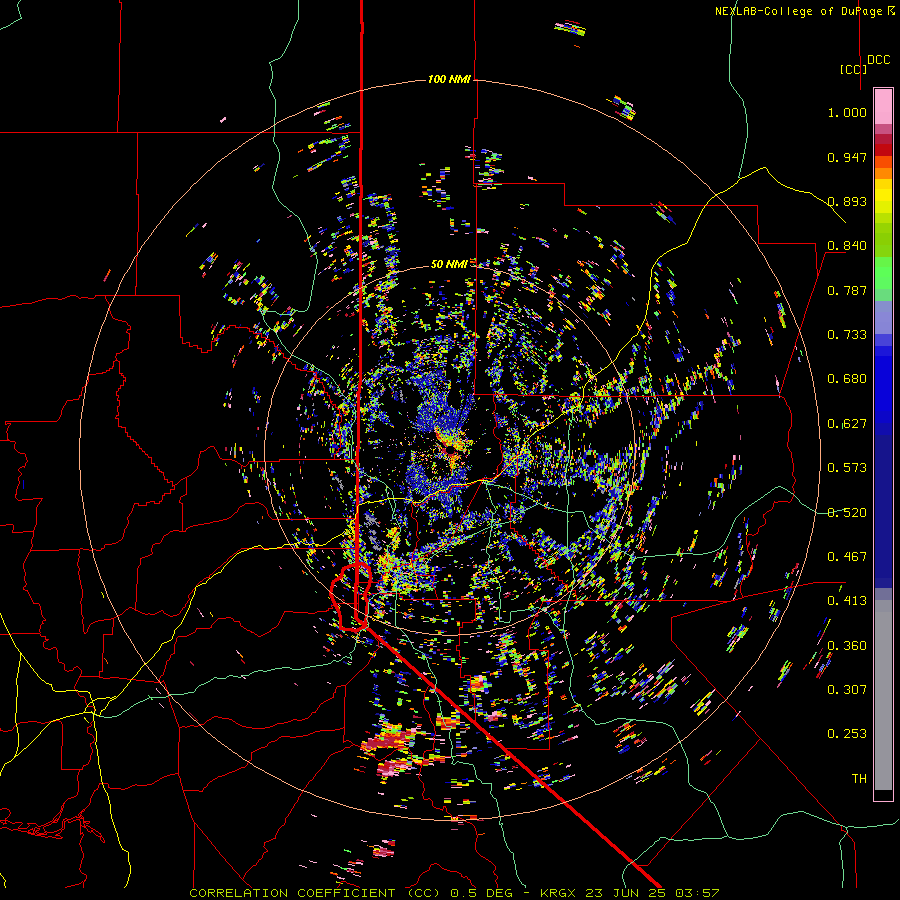The height and width of the screenshot is (900, 900).
Task: Click the 23 JUN 25 date text
Action: coord(624,893)
